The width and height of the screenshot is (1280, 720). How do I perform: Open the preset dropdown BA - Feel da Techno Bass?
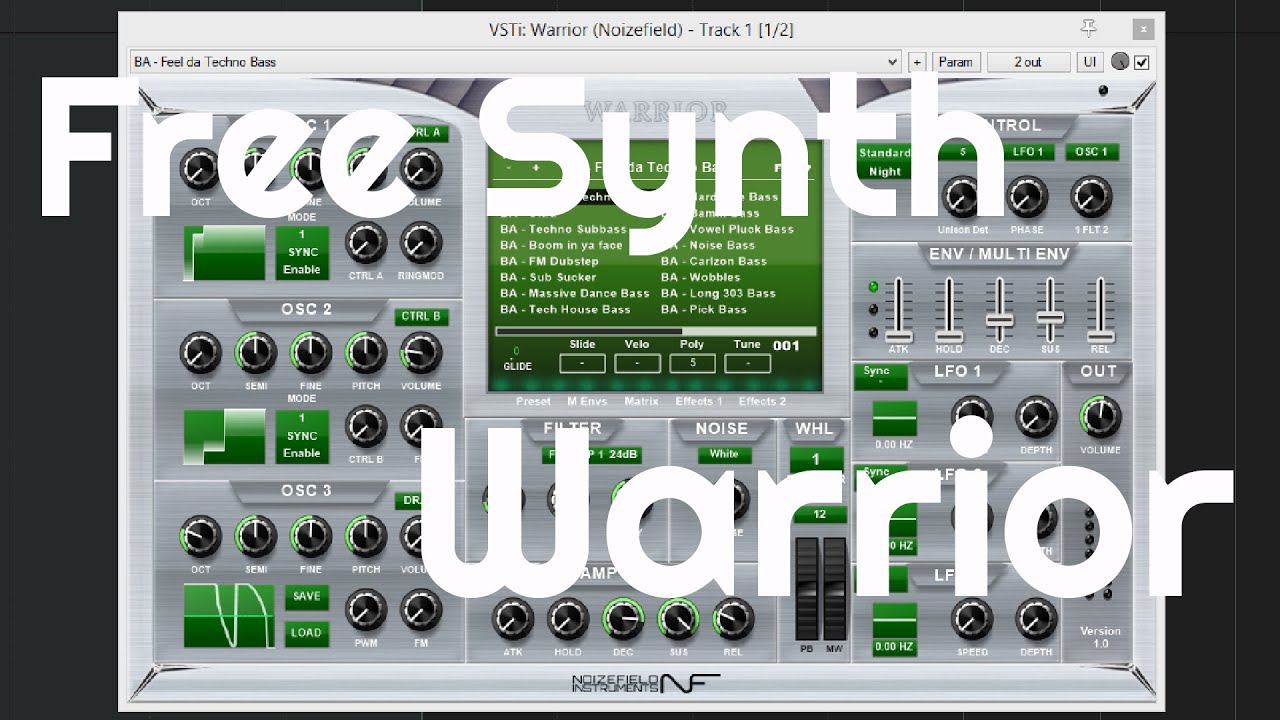pyautogui.click(x=516, y=62)
